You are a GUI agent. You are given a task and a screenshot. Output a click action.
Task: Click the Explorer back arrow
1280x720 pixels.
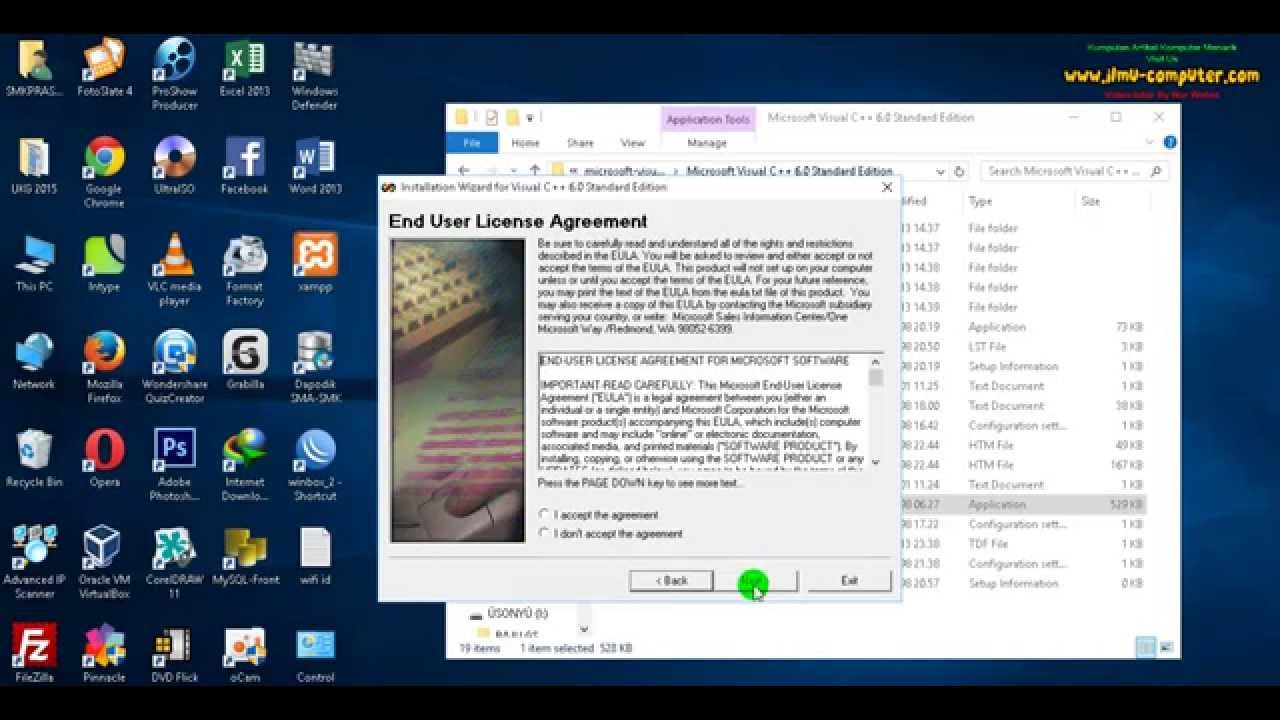pos(464,171)
